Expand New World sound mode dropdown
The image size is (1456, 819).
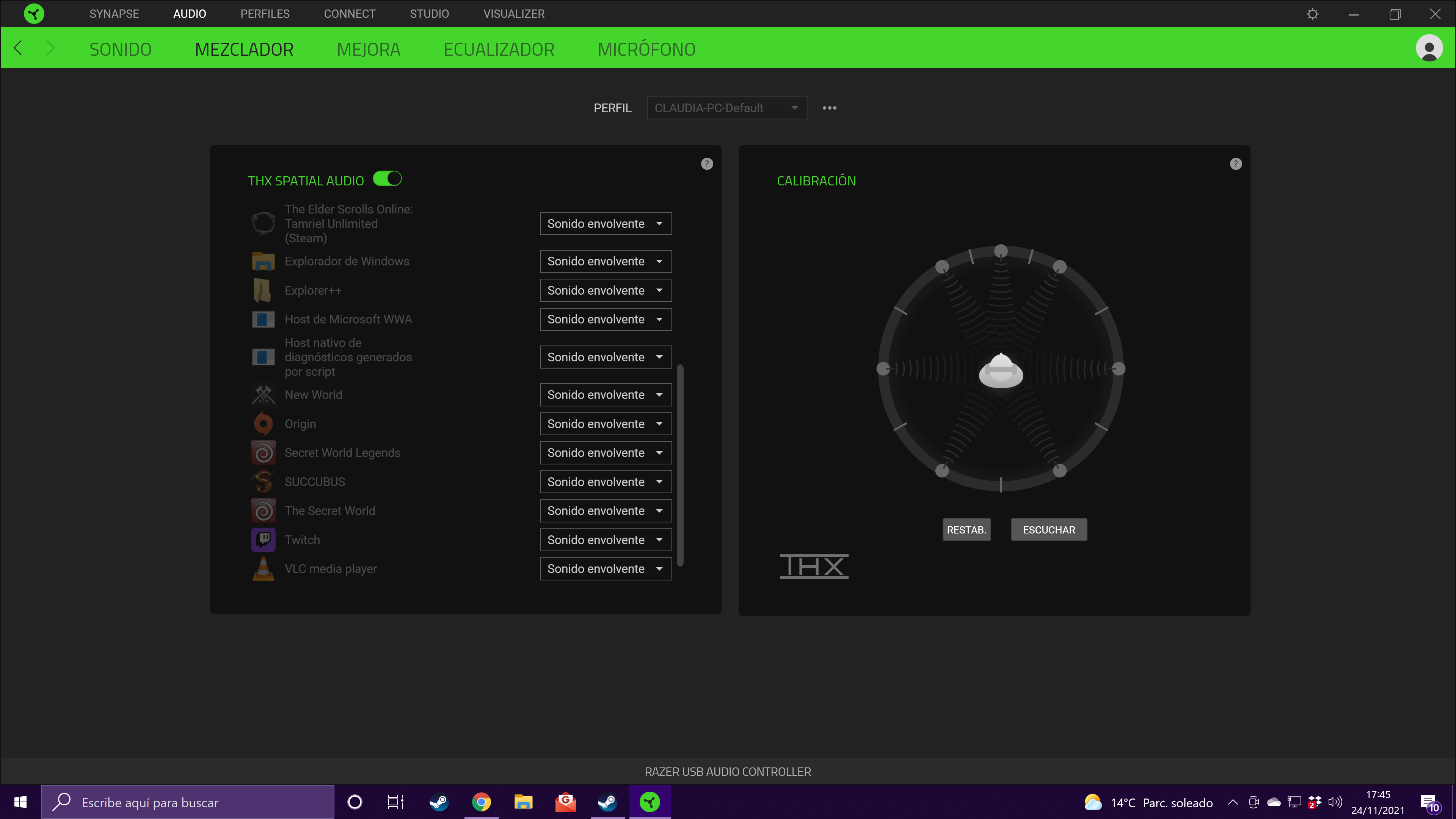606,394
